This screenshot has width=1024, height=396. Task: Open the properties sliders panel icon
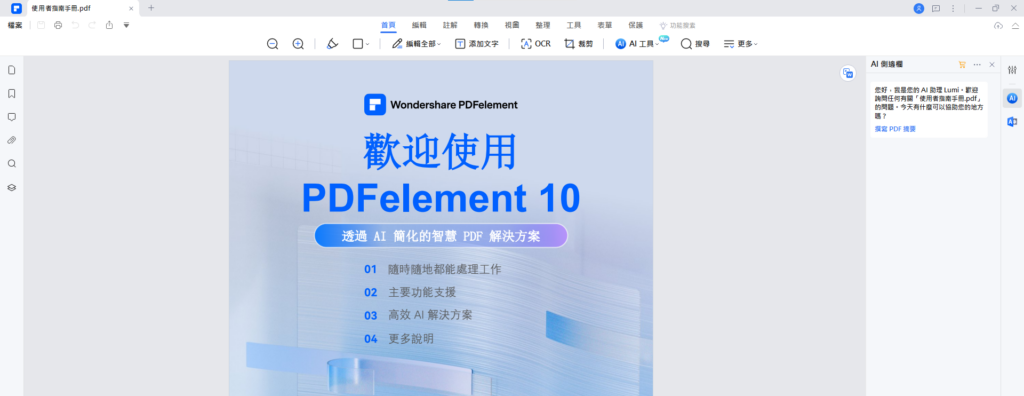point(1012,70)
